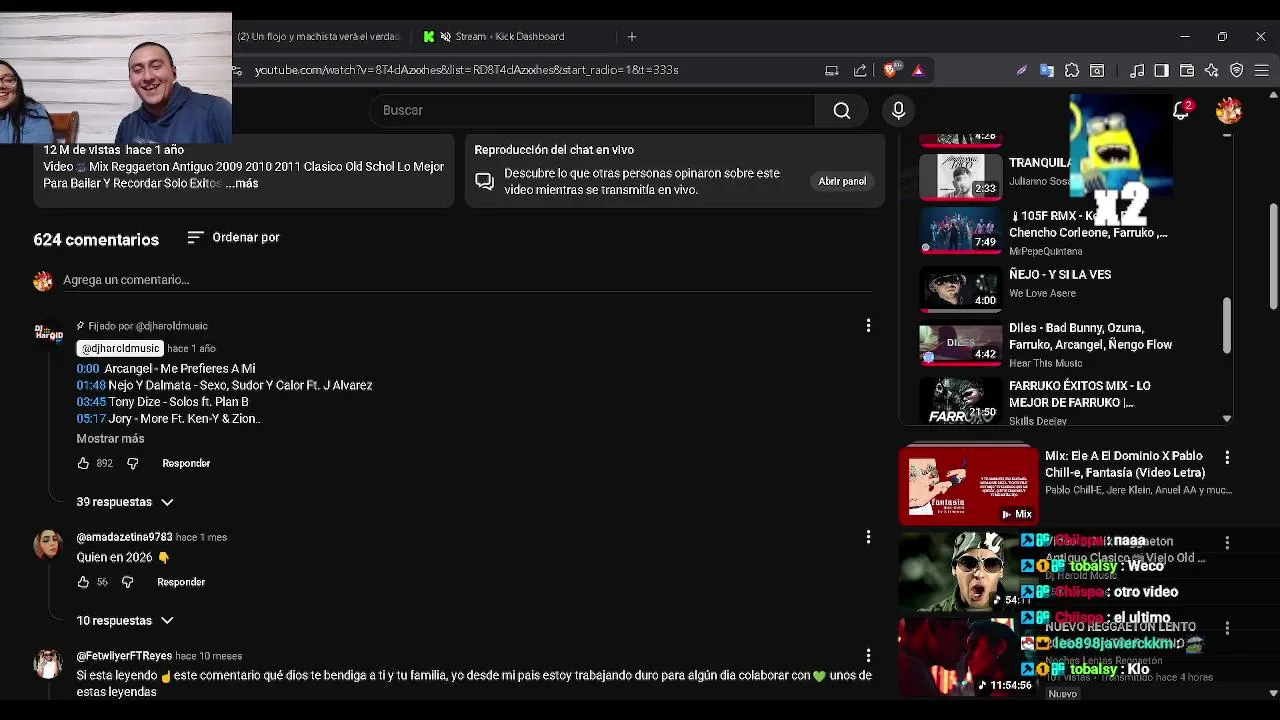
Task: Open Brave Shields lion icon
Action: point(891,70)
